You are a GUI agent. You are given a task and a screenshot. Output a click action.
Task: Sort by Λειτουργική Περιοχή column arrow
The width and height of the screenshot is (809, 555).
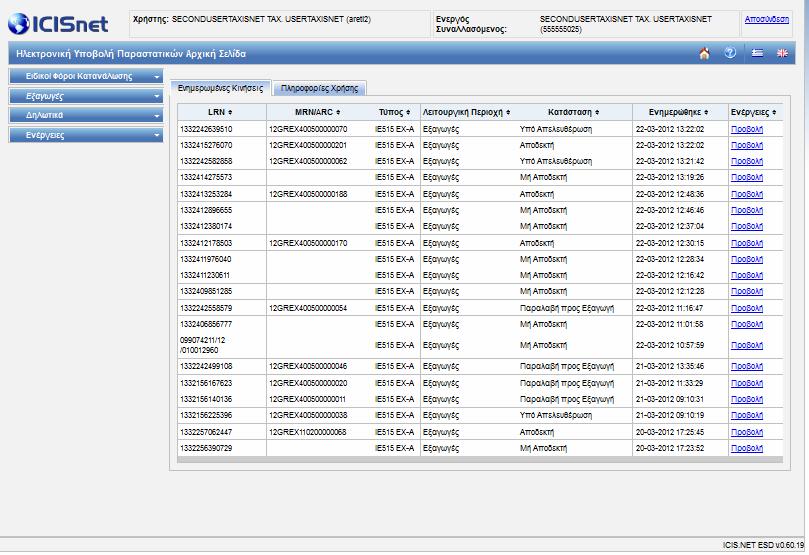coord(508,112)
